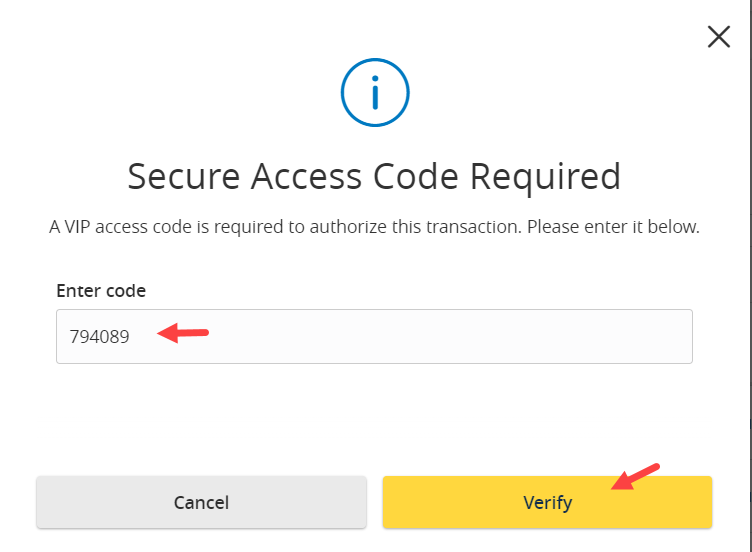Click the 'Enter code' field label

pyautogui.click(x=101, y=291)
